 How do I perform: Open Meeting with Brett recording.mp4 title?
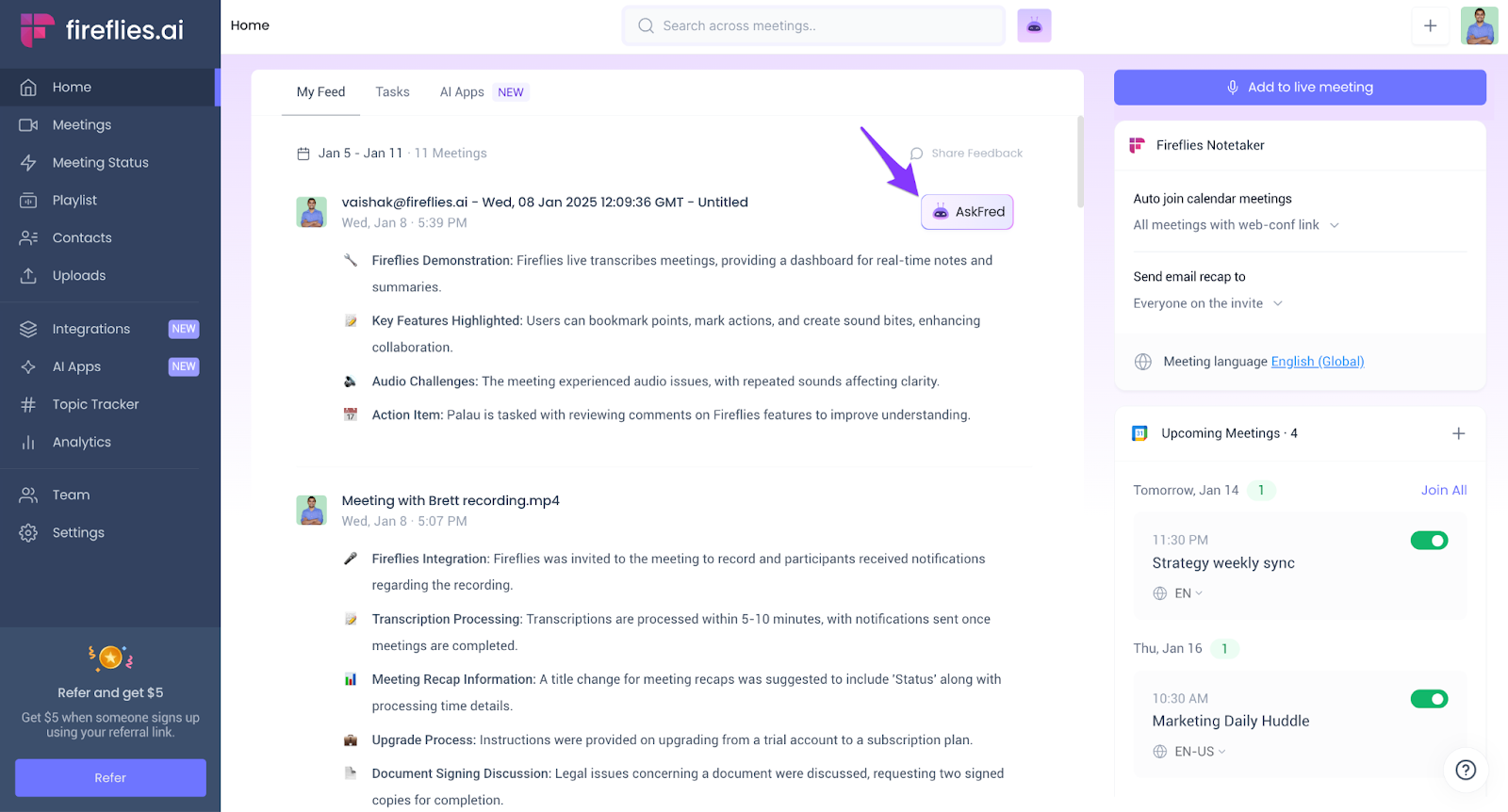pos(451,500)
